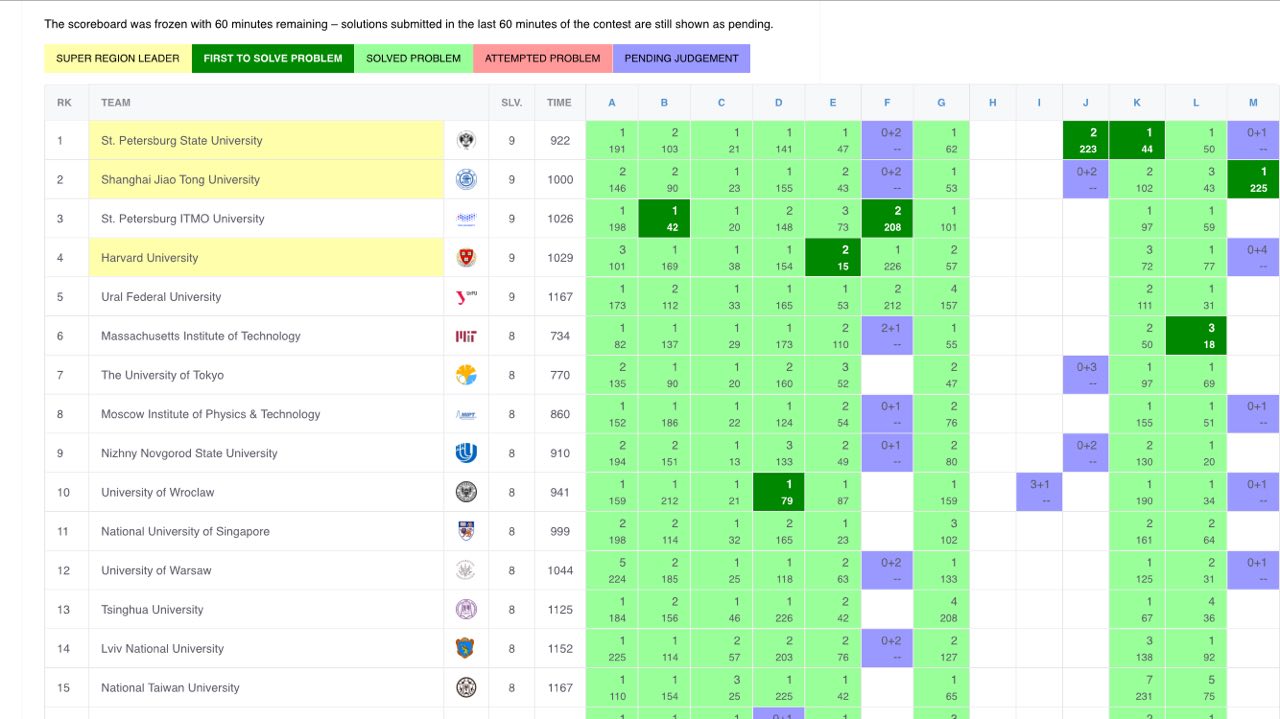
Task: Click the St. Petersburg State University logo icon
Action: pos(466,141)
